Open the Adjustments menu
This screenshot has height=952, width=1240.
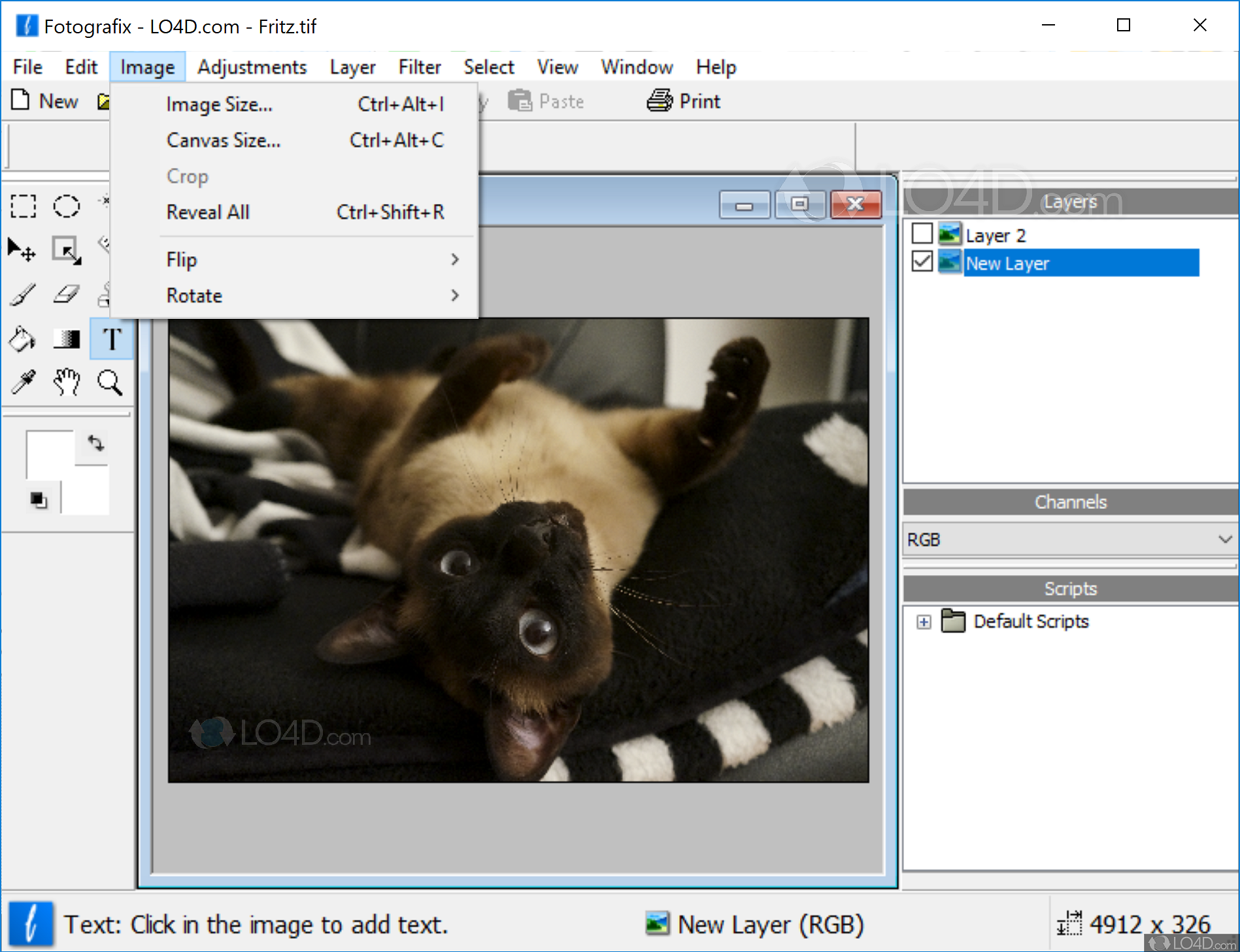(x=252, y=67)
